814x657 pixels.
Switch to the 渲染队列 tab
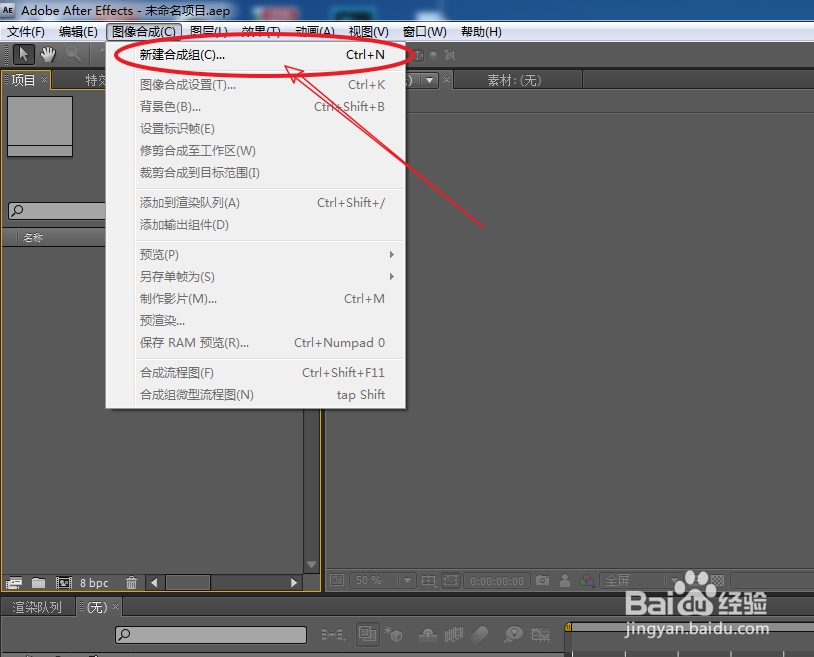(x=37, y=607)
